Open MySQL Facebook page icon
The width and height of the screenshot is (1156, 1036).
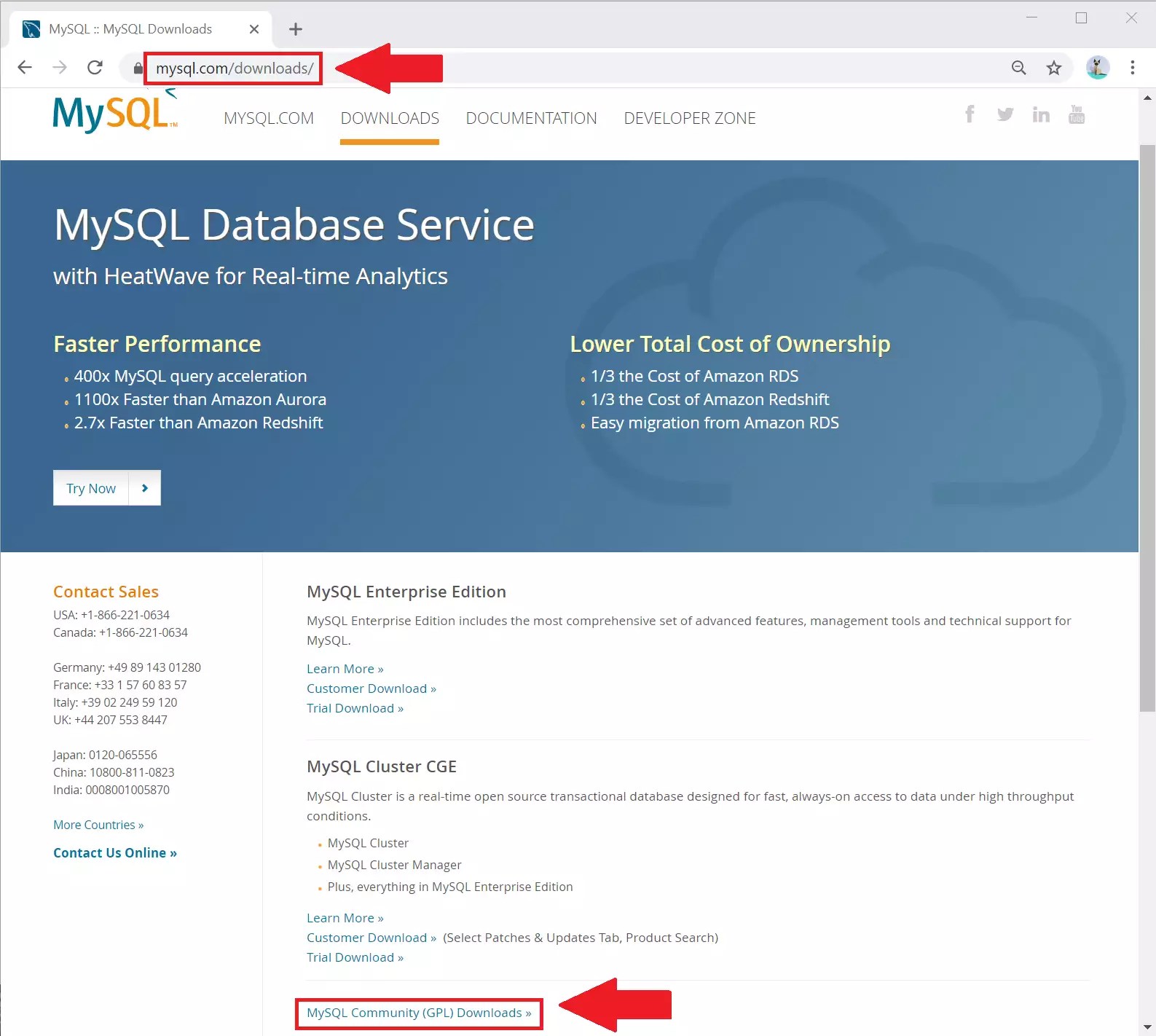[970, 114]
